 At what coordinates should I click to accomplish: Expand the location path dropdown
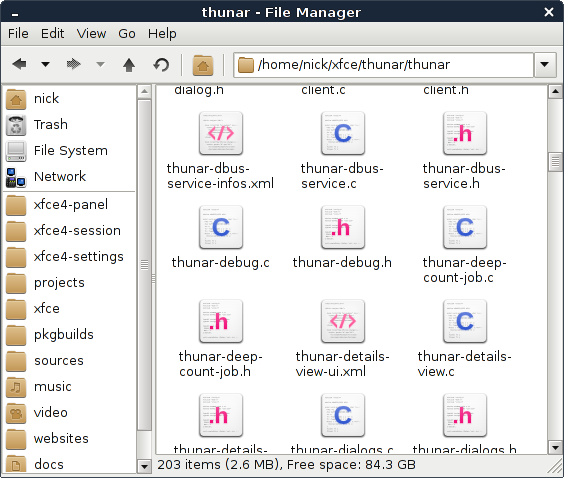(x=545, y=65)
